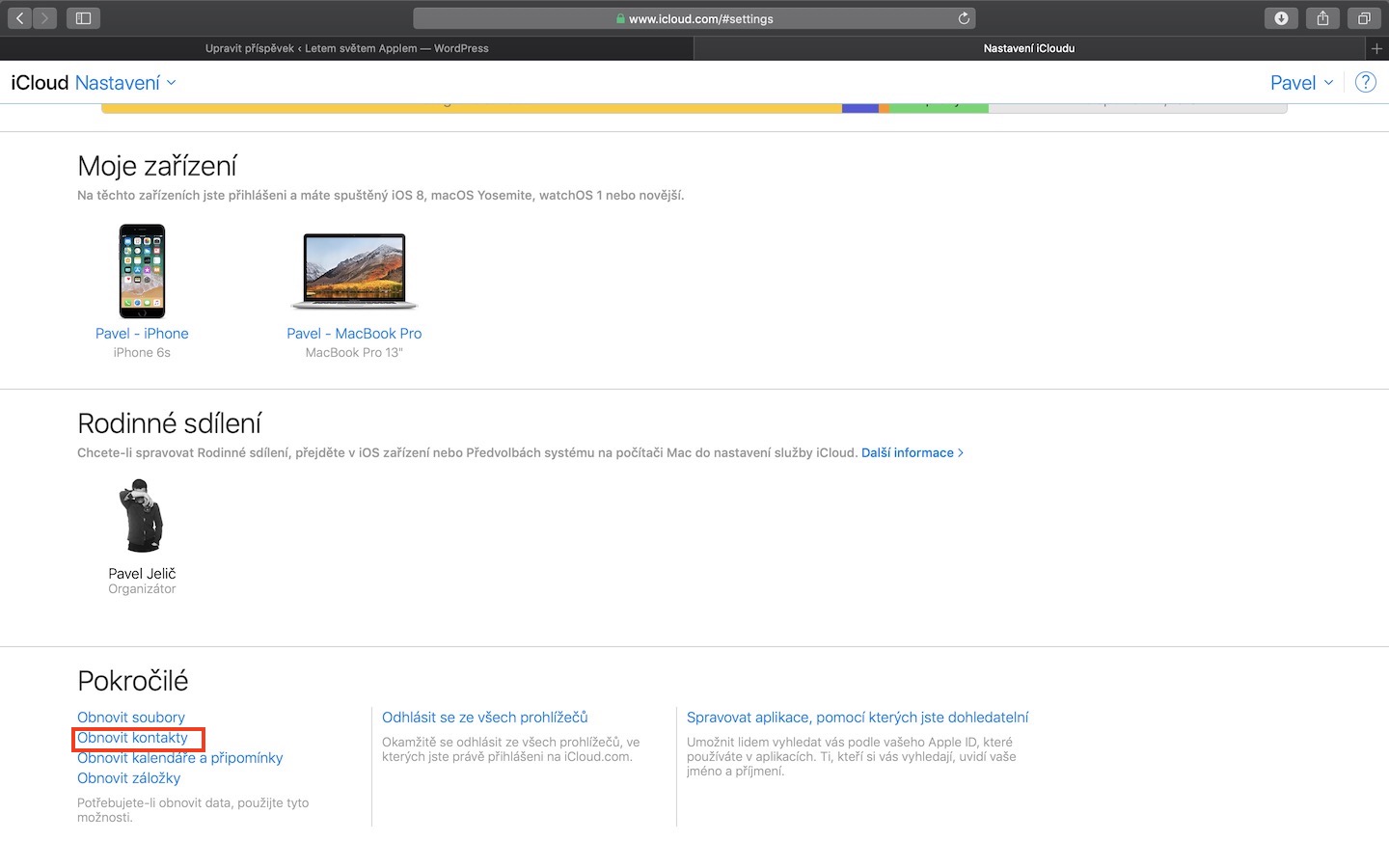Viewport: 1389px width, 868px height.
Task: Open 'Spravovat aplikace' lookup settings link
Action: [x=858, y=718]
